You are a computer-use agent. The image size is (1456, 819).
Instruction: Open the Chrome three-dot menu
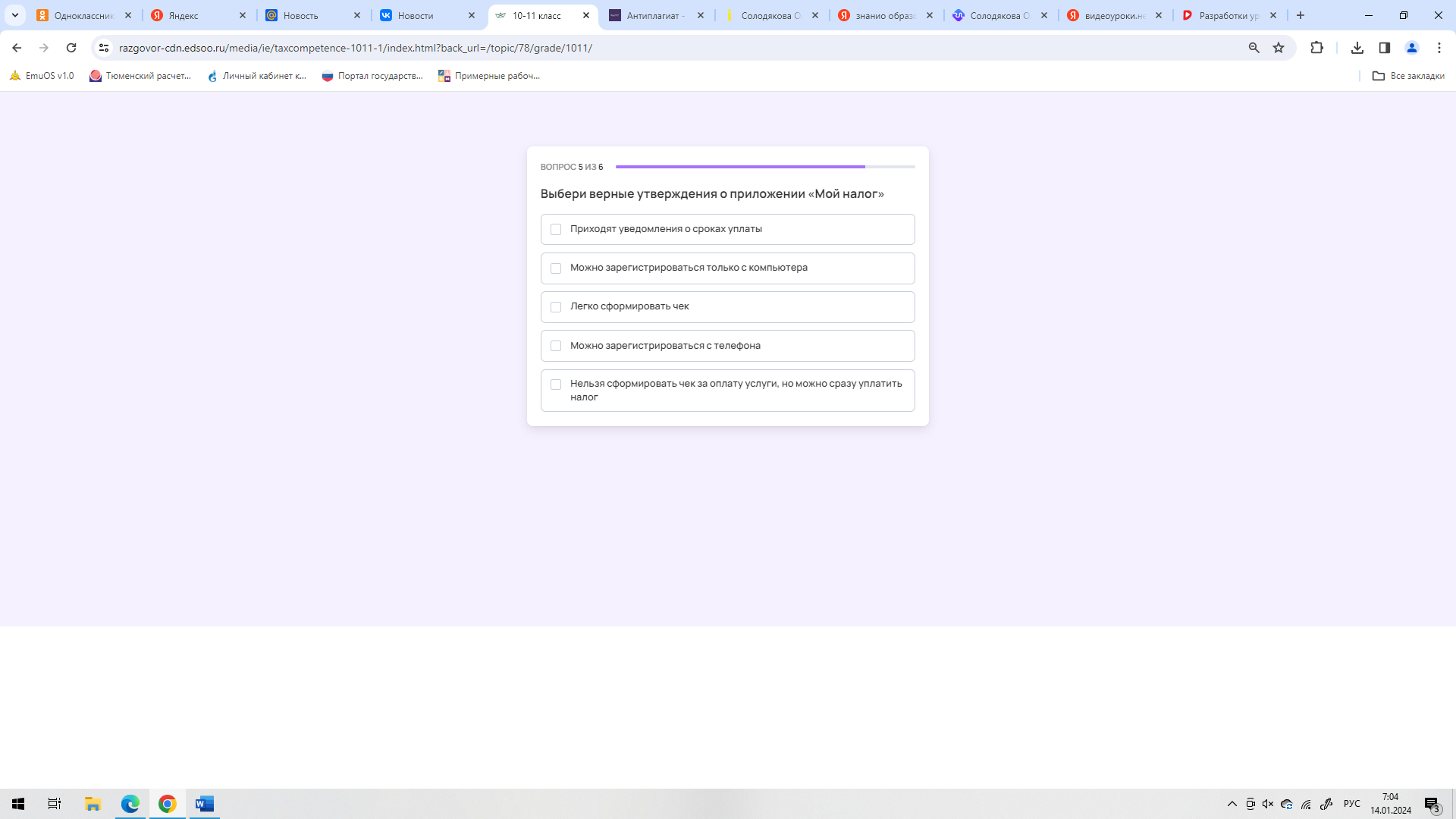pos(1439,48)
